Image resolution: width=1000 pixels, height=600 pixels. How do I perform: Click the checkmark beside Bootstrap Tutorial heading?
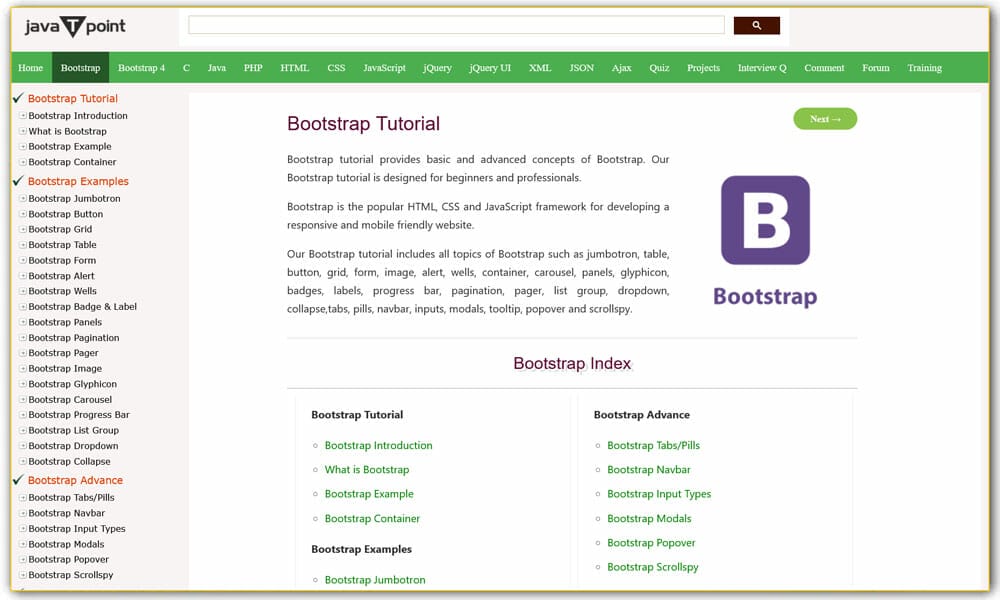point(17,97)
